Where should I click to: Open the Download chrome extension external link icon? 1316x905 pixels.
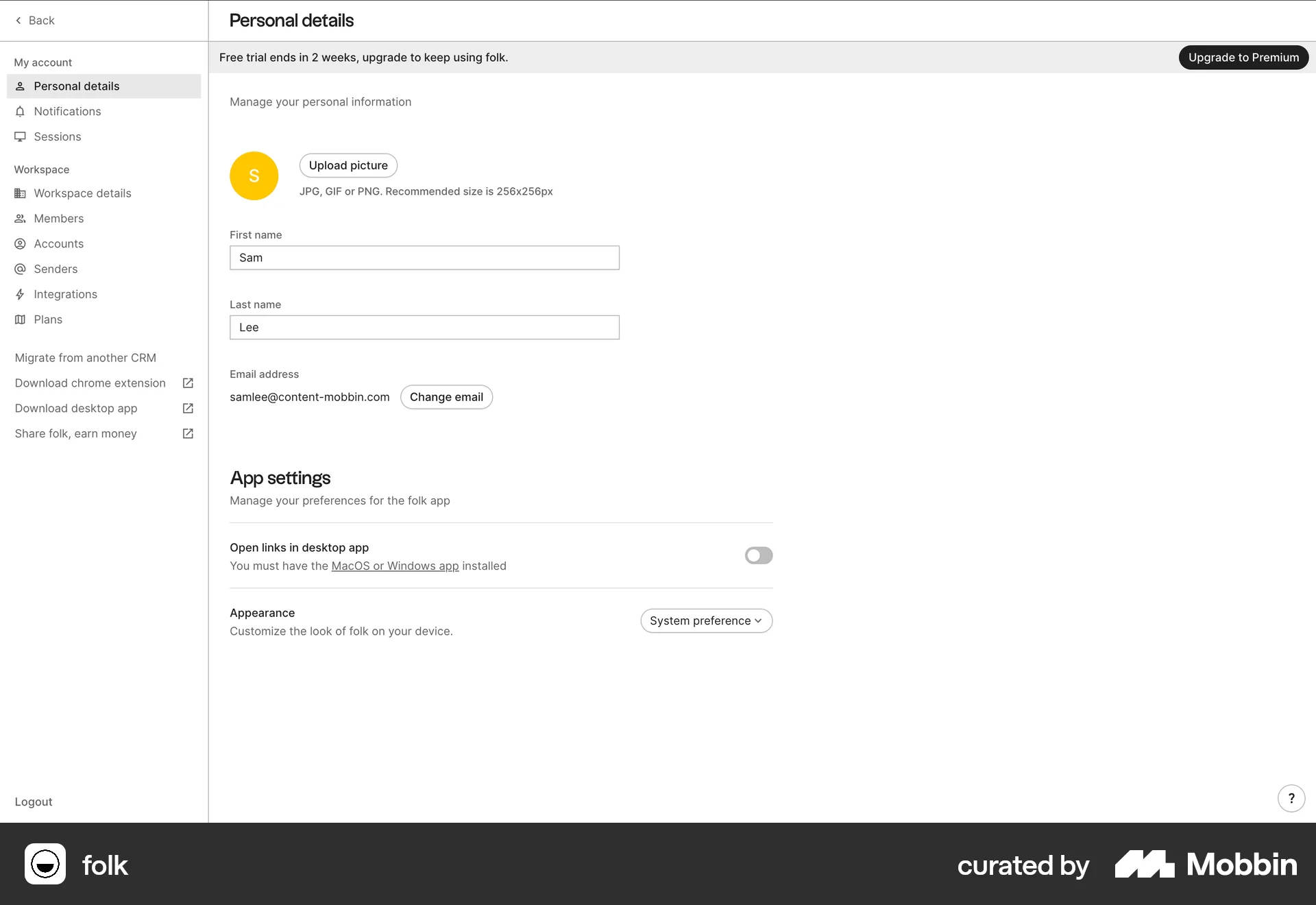point(186,383)
